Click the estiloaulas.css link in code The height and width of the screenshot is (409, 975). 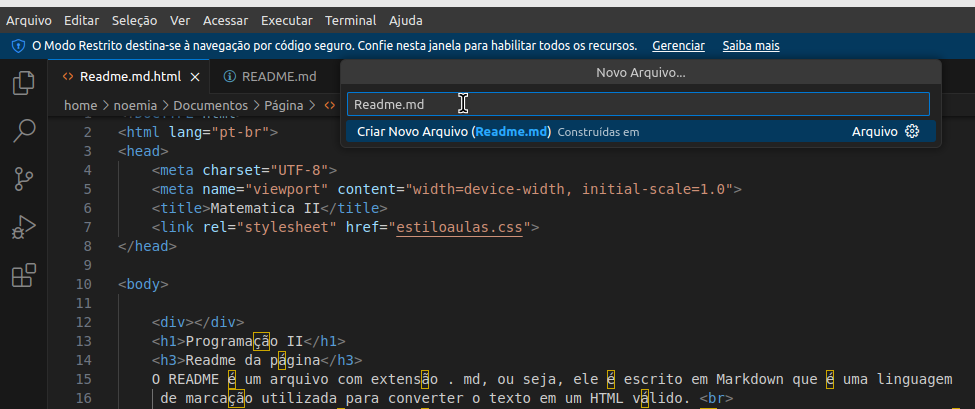(460, 227)
